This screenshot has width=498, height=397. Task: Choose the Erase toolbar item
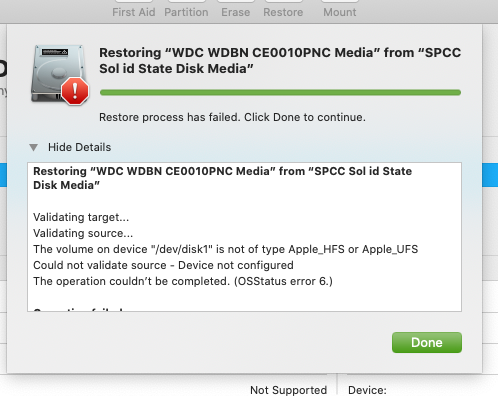pos(236,12)
